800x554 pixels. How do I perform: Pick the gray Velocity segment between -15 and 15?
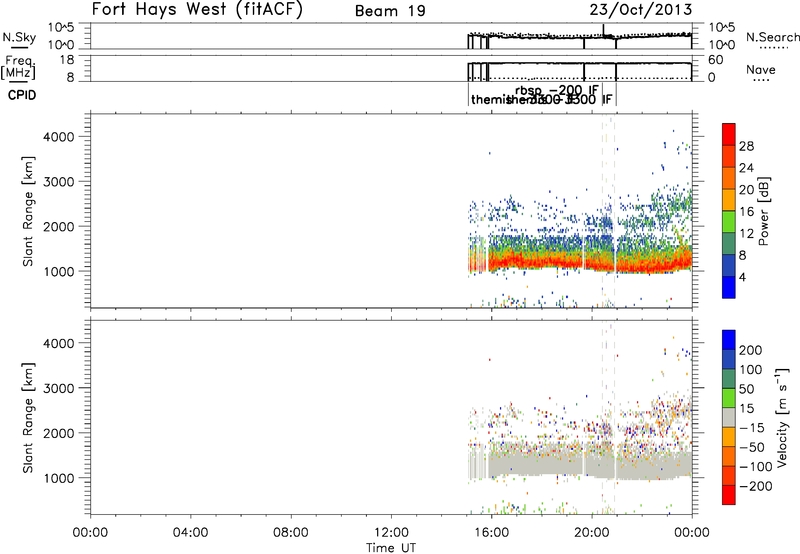pyautogui.click(x=729, y=418)
